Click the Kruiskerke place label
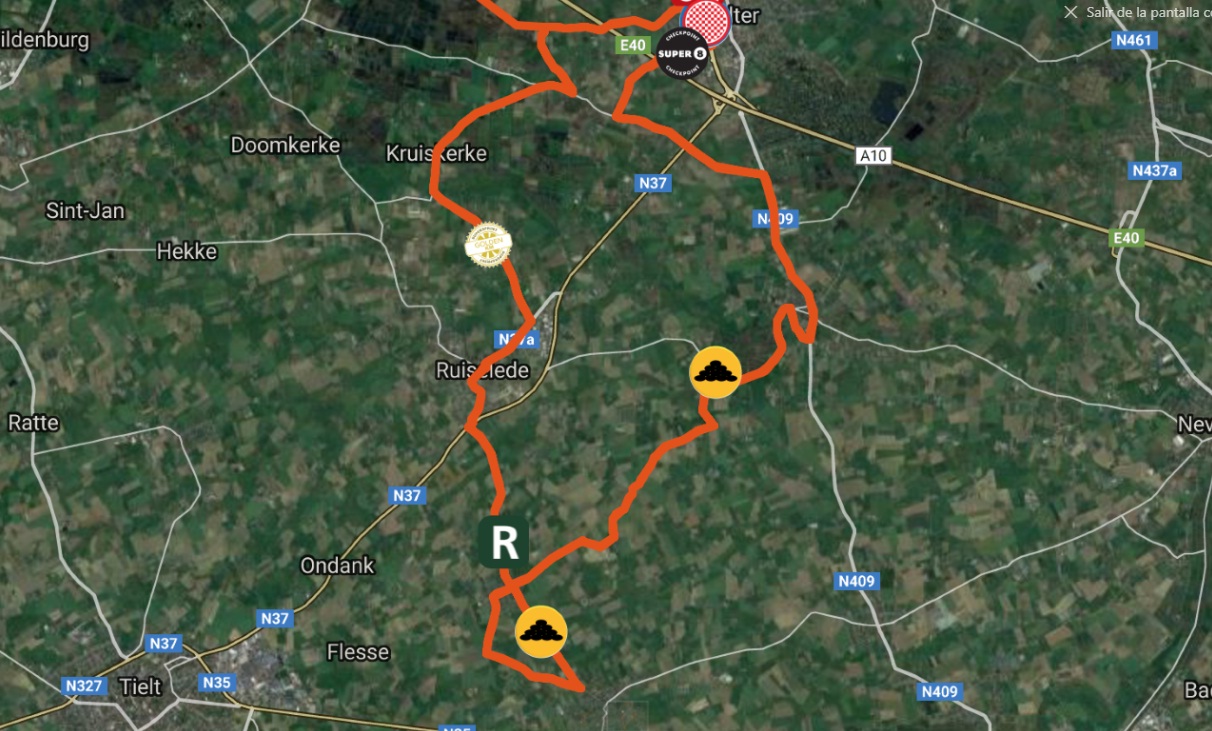 tap(436, 153)
